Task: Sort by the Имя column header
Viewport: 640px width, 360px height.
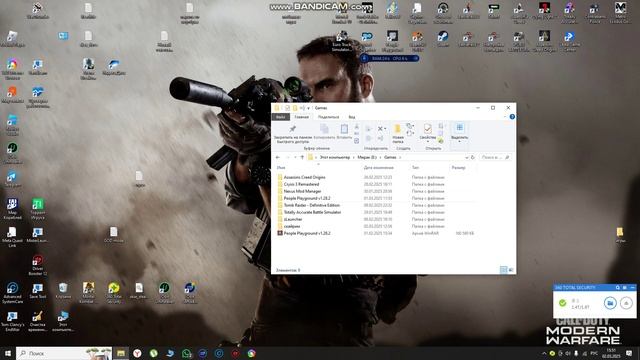Action: (x=281, y=167)
